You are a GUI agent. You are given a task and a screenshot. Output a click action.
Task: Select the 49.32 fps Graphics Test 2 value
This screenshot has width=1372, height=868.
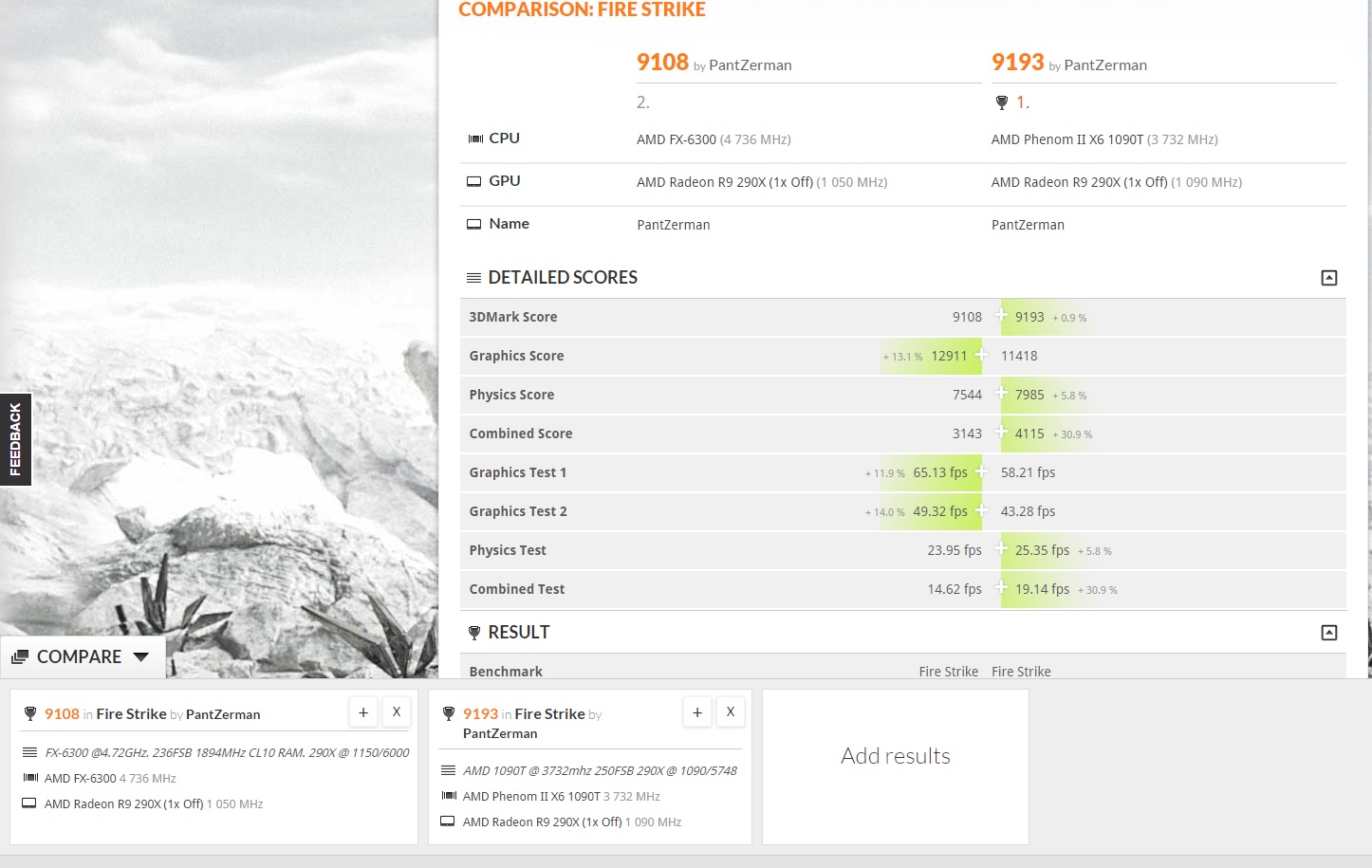pyautogui.click(x=940, y=511)
